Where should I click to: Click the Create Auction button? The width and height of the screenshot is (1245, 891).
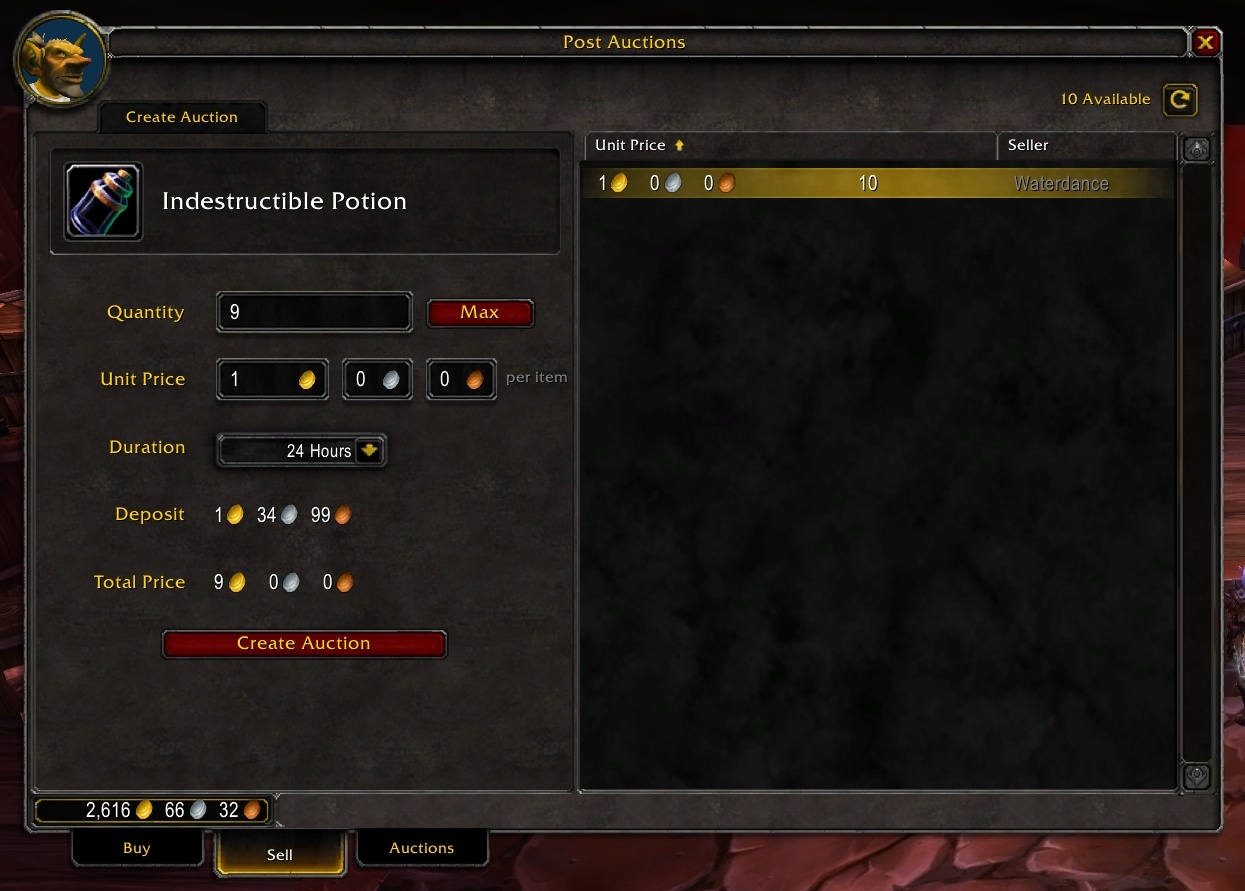click(304, 643)
